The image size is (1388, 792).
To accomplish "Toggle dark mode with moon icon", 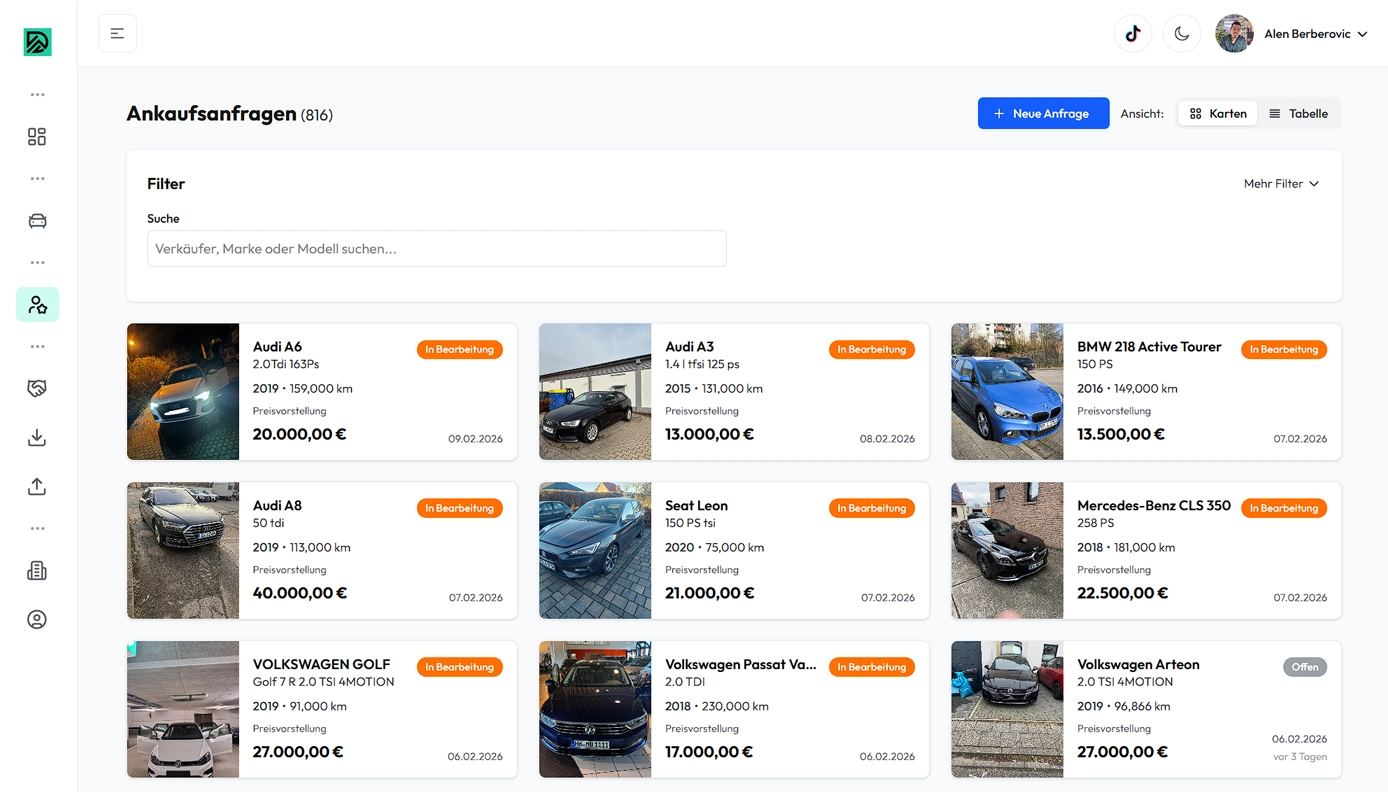I will [1182, 34].
